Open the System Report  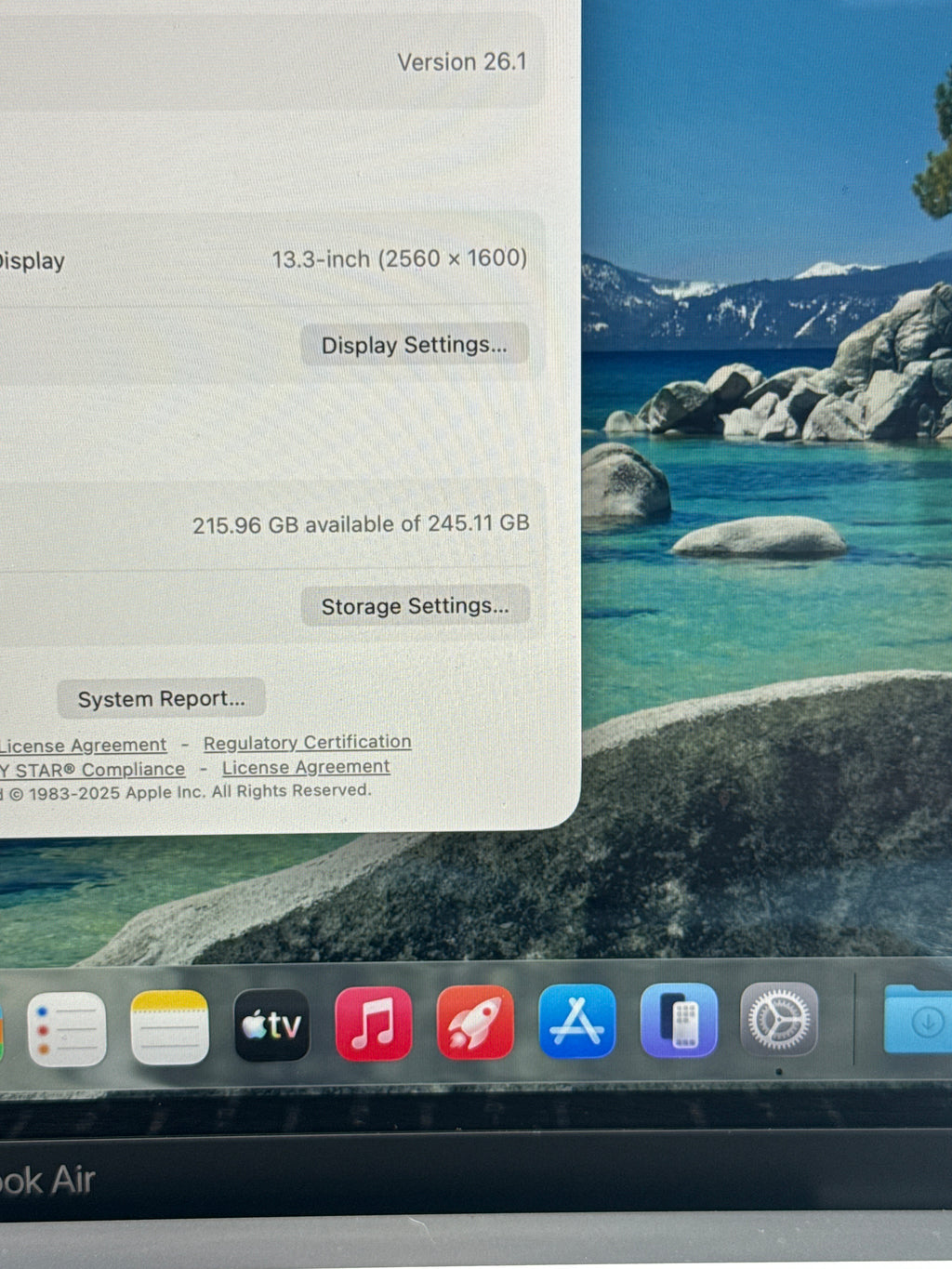click(162, 698)
